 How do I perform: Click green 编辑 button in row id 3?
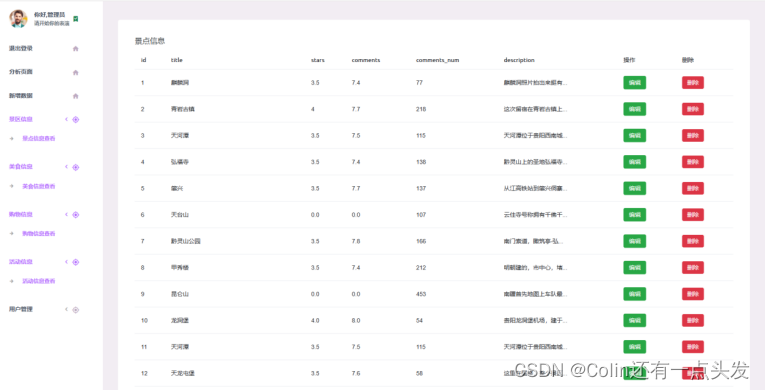point(634,135)
